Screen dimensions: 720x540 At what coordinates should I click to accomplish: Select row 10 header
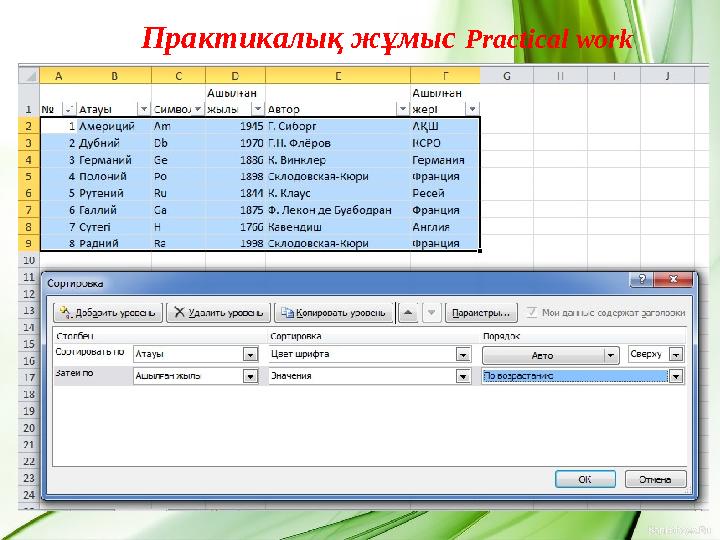coord(28,260)
